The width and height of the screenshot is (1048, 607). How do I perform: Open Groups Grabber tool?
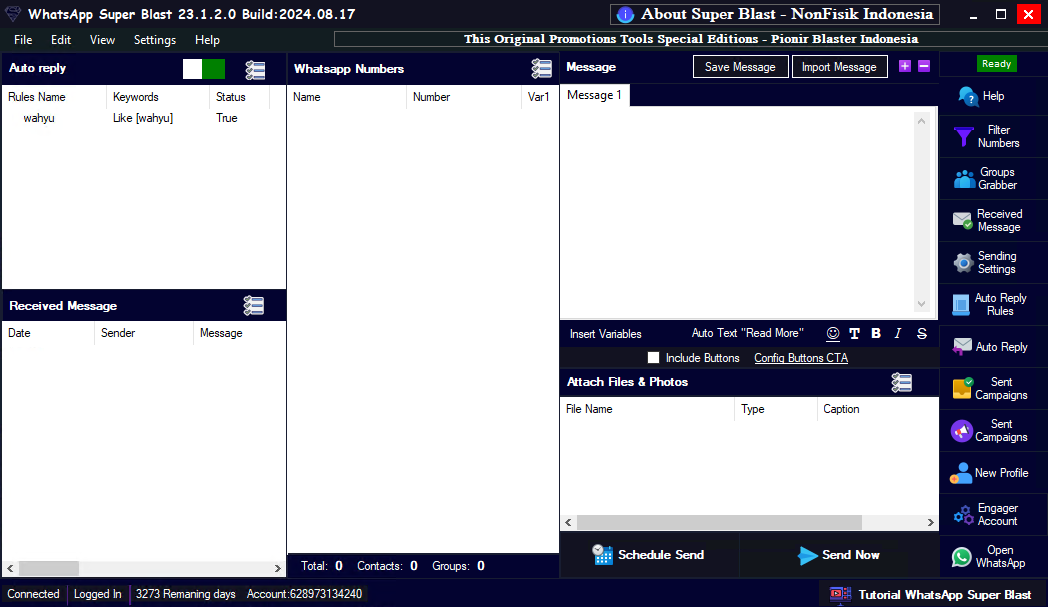point(993,178)
